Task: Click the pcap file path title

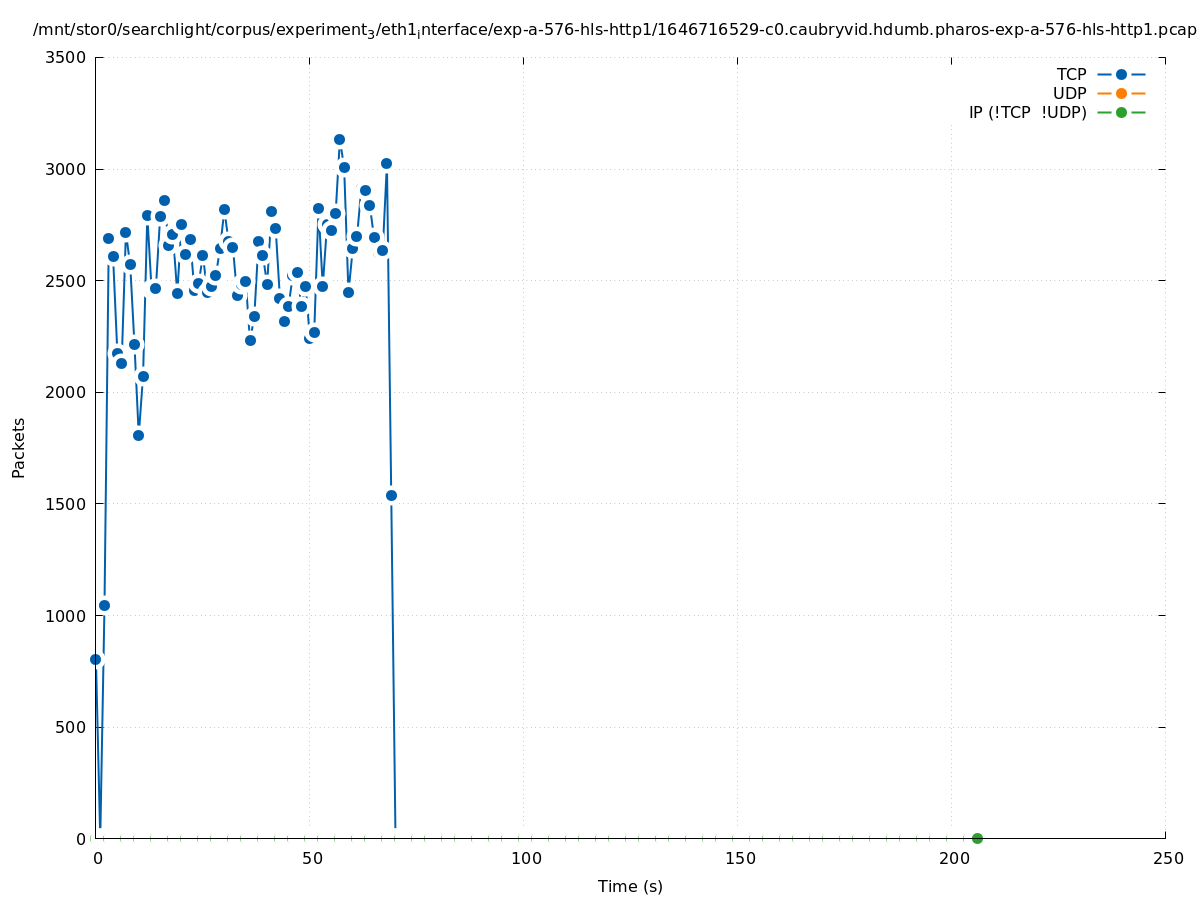Action: coord(614,30)
